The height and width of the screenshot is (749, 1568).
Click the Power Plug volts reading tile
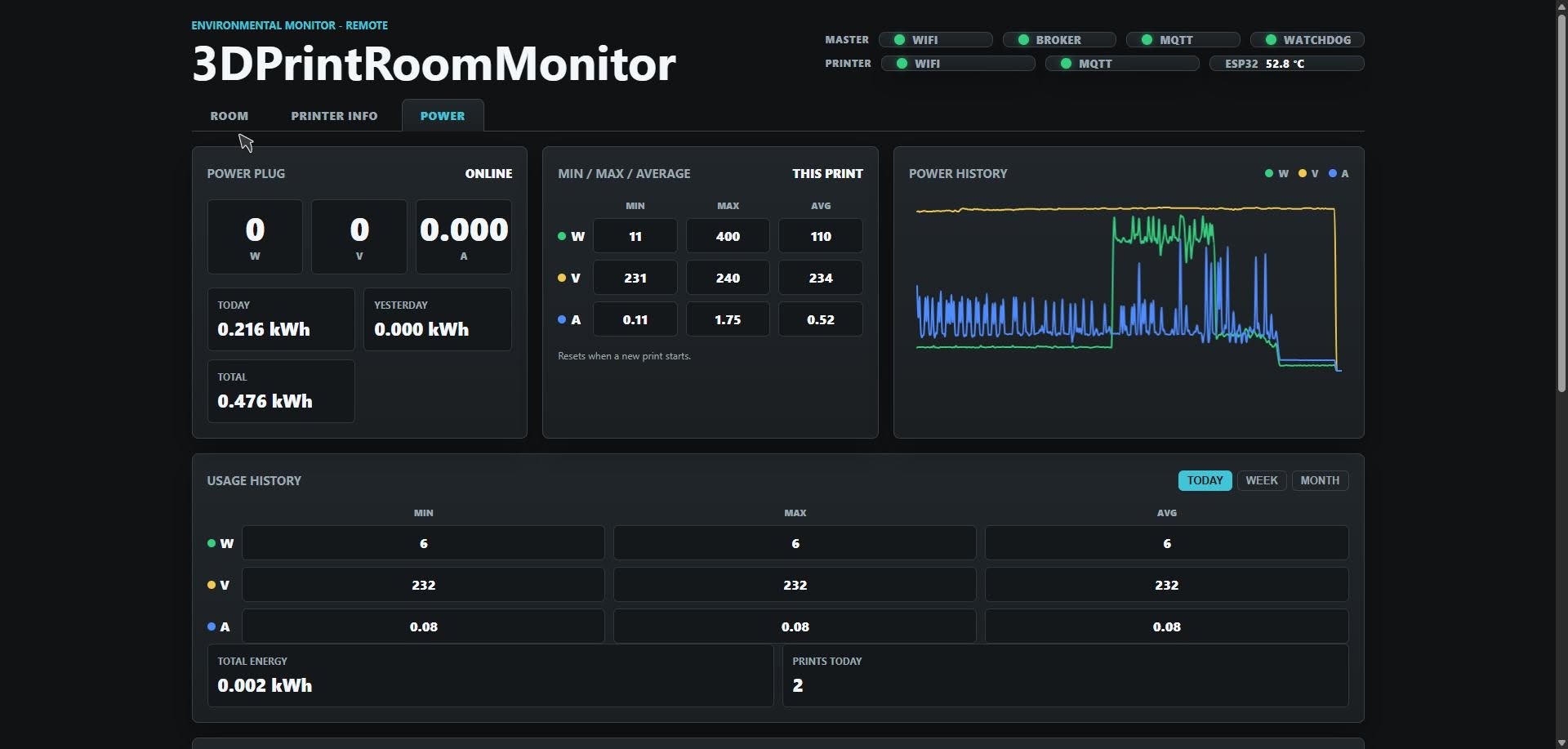359,237
